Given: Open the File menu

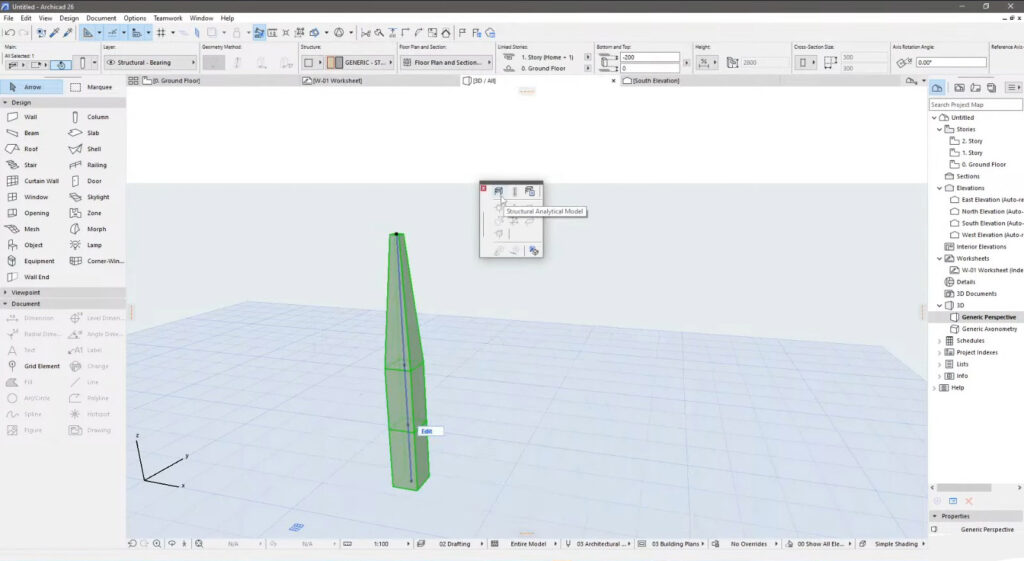Looking at the screenshot, I should (8, 18).
